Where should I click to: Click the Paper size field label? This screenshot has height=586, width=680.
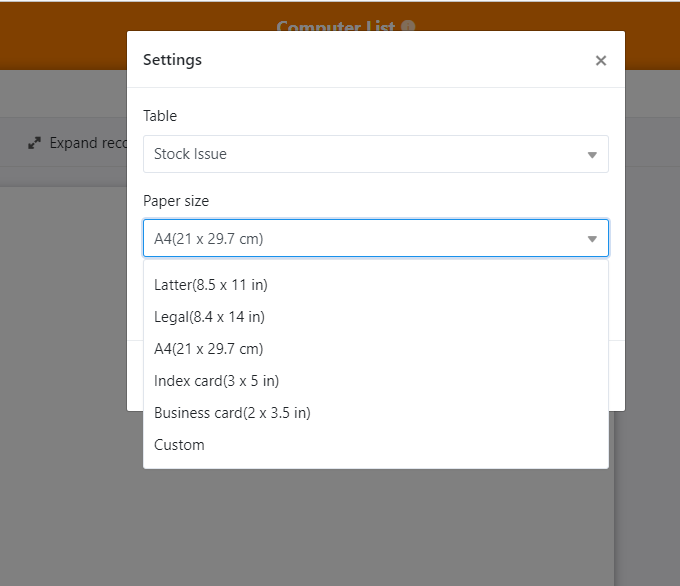click(176, 201)
